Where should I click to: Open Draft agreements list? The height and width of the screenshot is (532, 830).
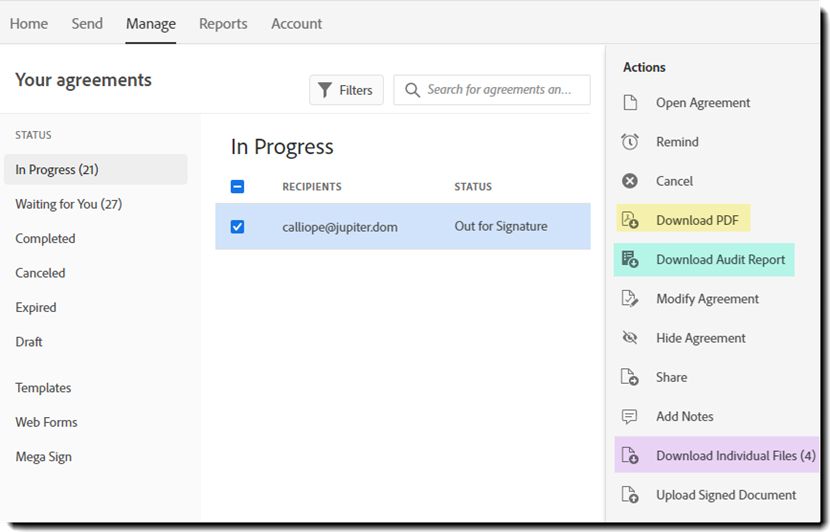29,342
